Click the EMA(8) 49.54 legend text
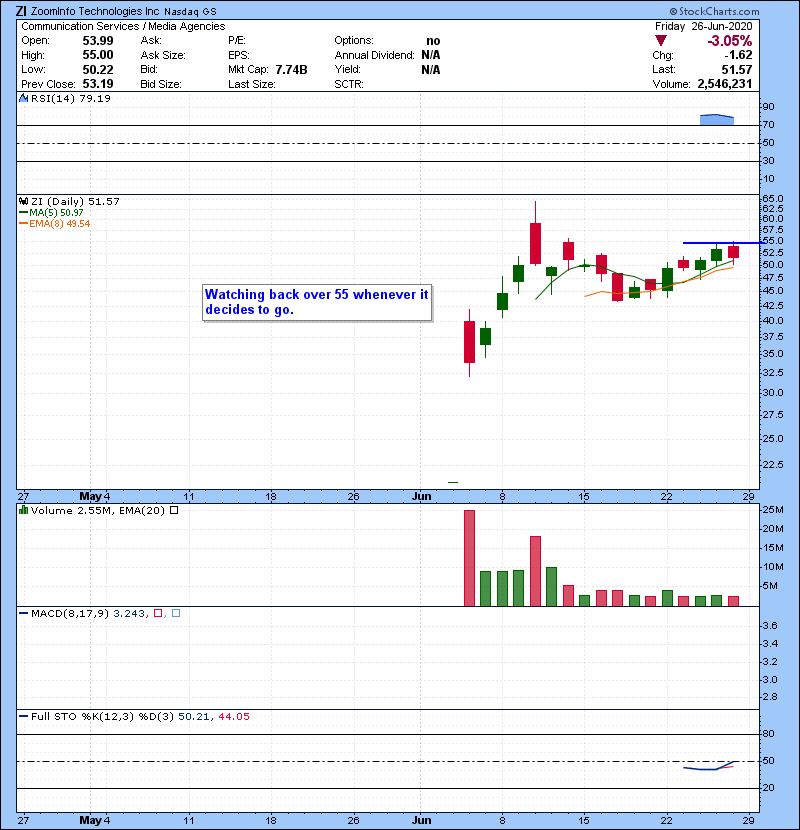The width and height of the screenshot is (800, 830). click(x=60, y=223)
